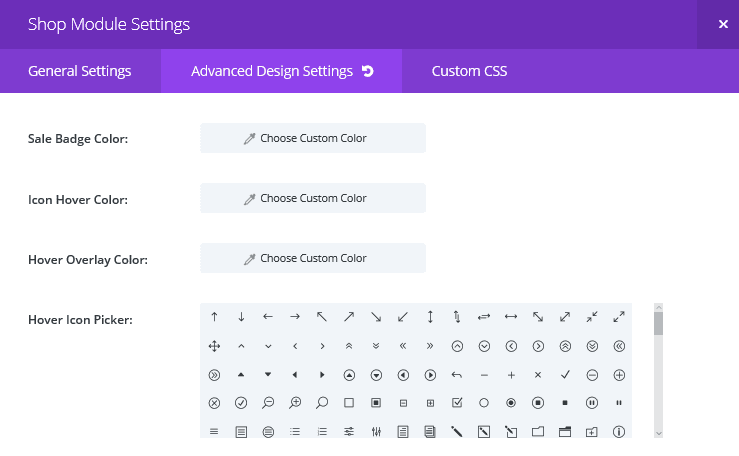This screenshot has width=739, height=456.
Task: Open the Custom CSS tab
Action: 469,72
